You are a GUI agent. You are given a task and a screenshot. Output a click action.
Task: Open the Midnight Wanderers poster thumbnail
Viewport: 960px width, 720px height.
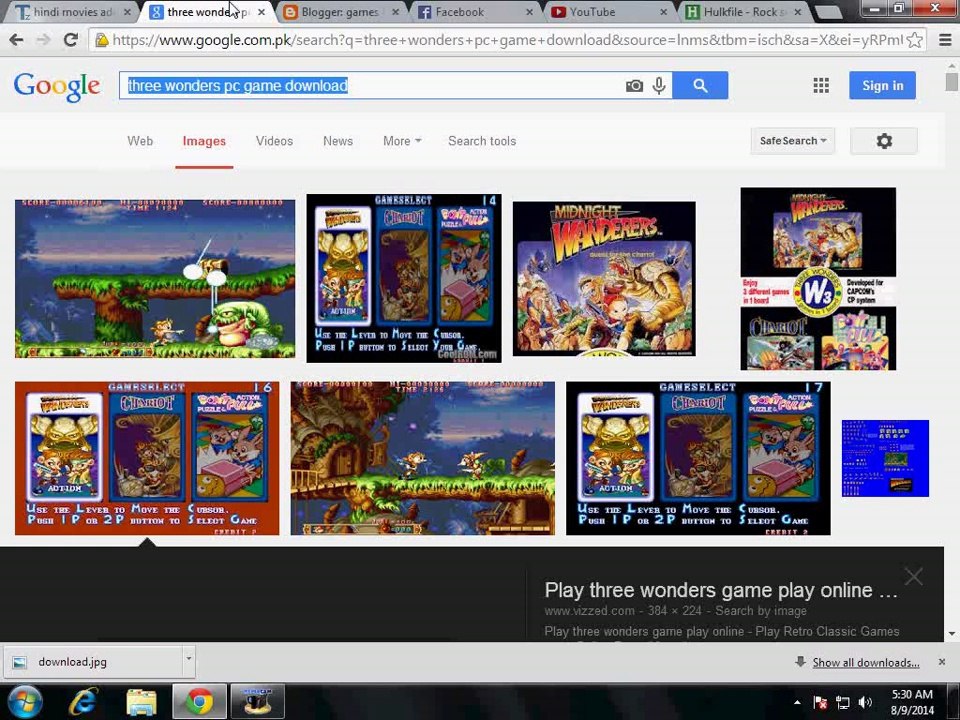coord(604,279)
